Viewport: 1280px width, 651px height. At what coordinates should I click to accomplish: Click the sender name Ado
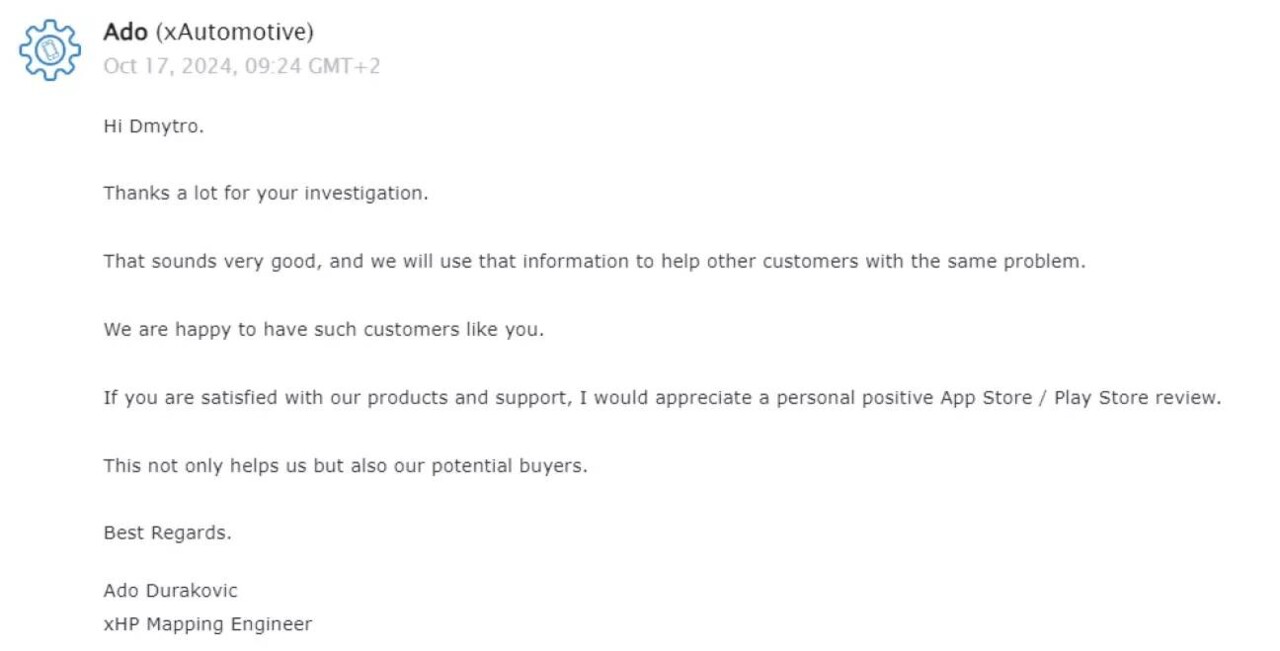coord(125,32)
